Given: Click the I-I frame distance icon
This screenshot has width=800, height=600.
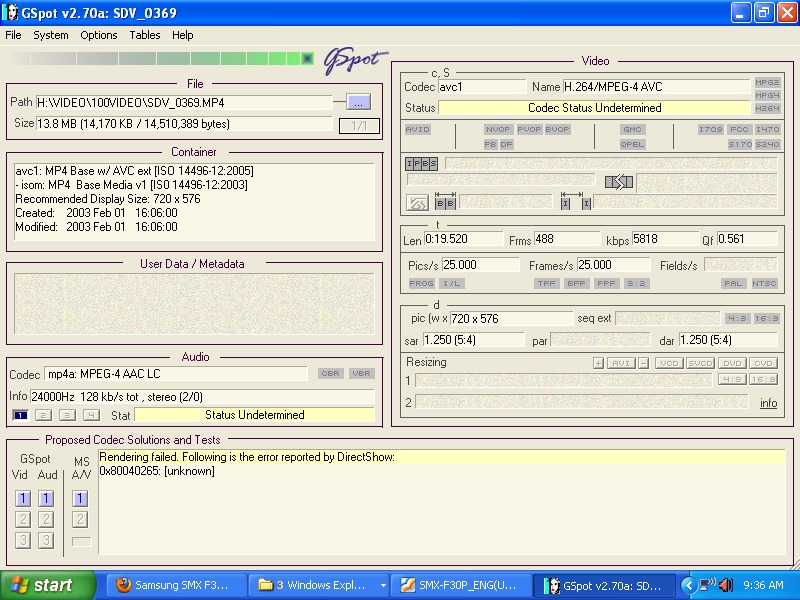Looking at the screenshot, I should pyautogui.click(x=575, y=203).
